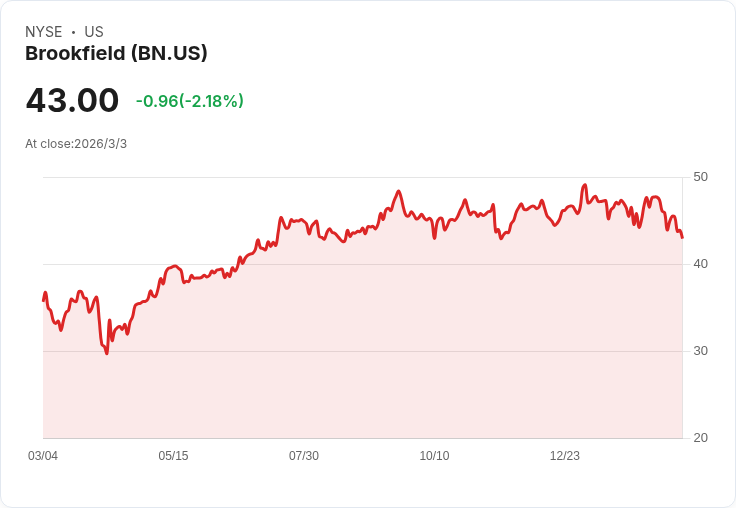Click the 07/30 date axis label
Screen dimensions: 736x508
[304, 456]
